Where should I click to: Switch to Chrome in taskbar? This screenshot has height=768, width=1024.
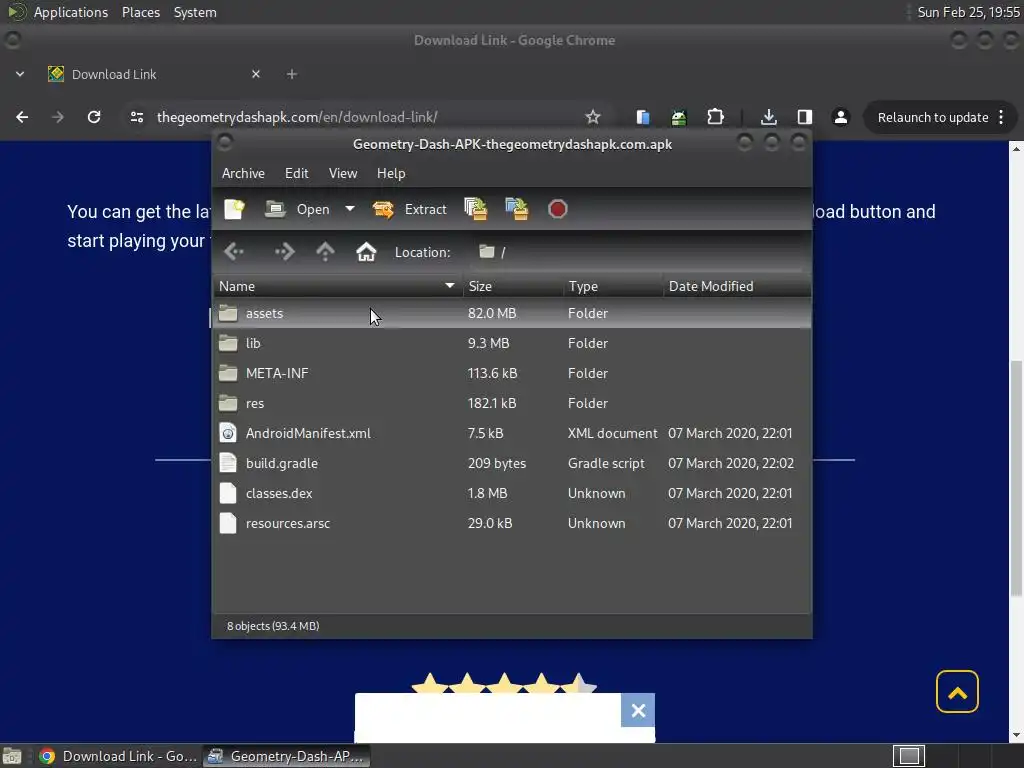[118, 756]
